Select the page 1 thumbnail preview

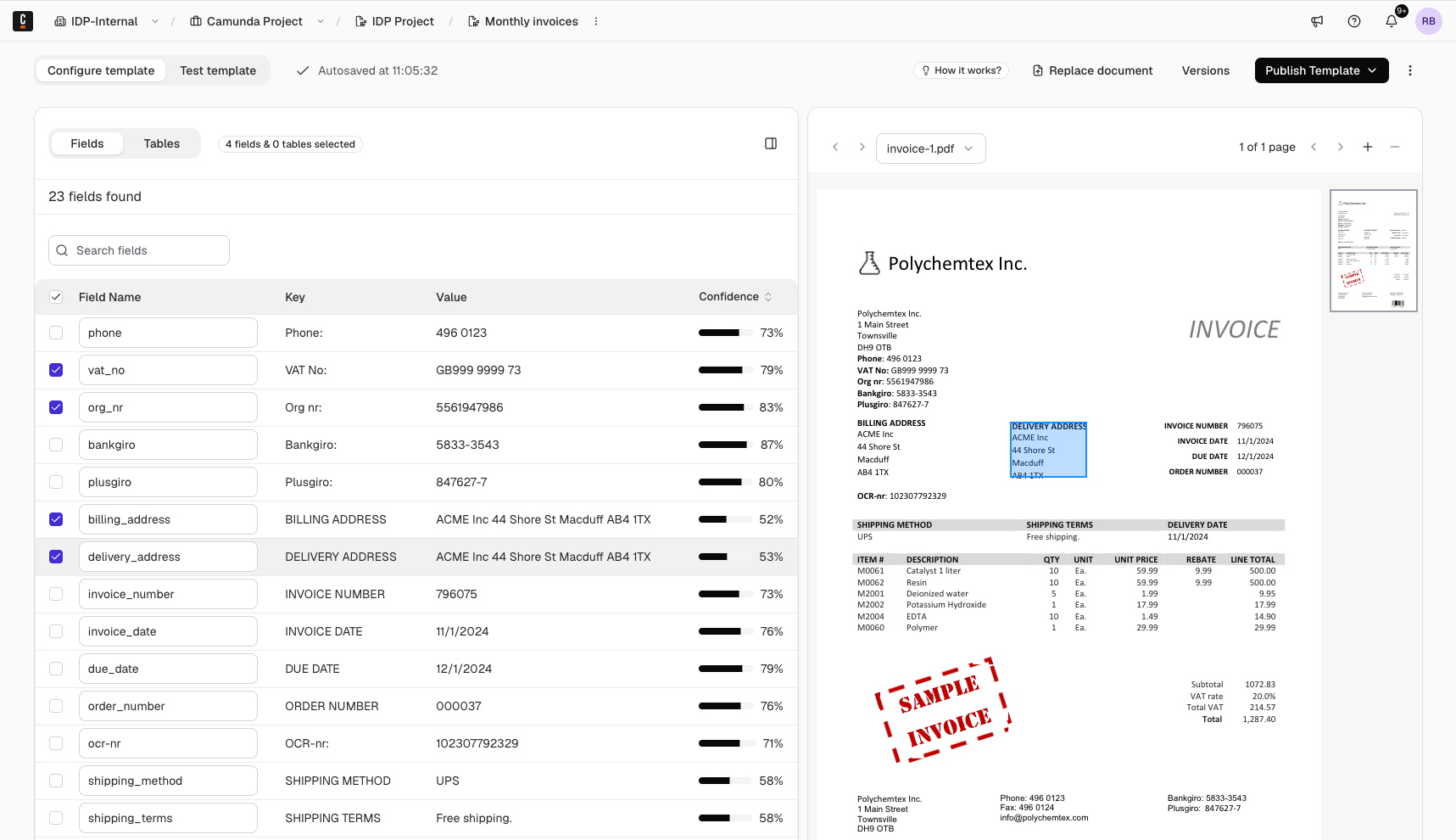pyautogui.click(x=1374, y=250)
